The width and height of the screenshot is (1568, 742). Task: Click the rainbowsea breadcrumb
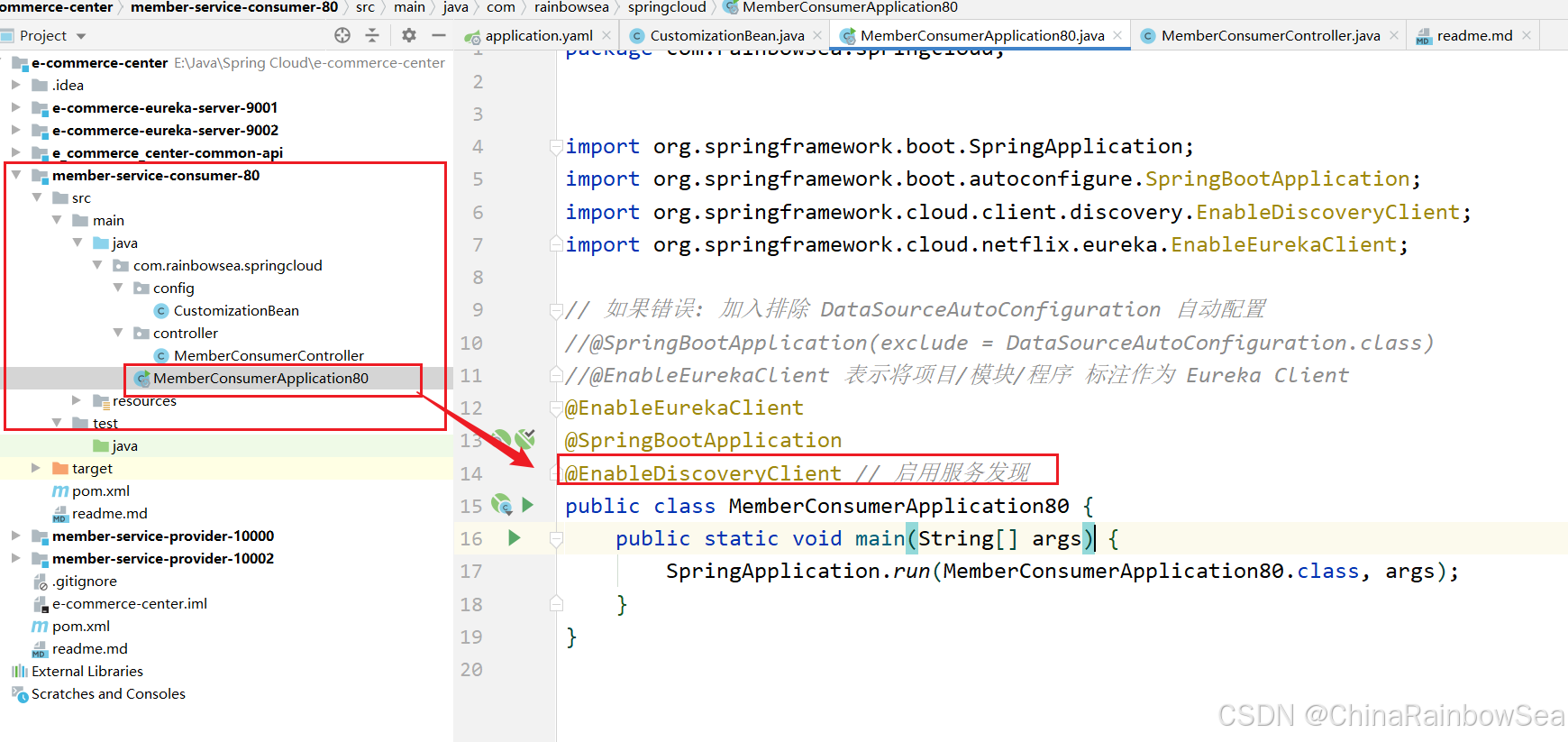(x=571, y=7)
